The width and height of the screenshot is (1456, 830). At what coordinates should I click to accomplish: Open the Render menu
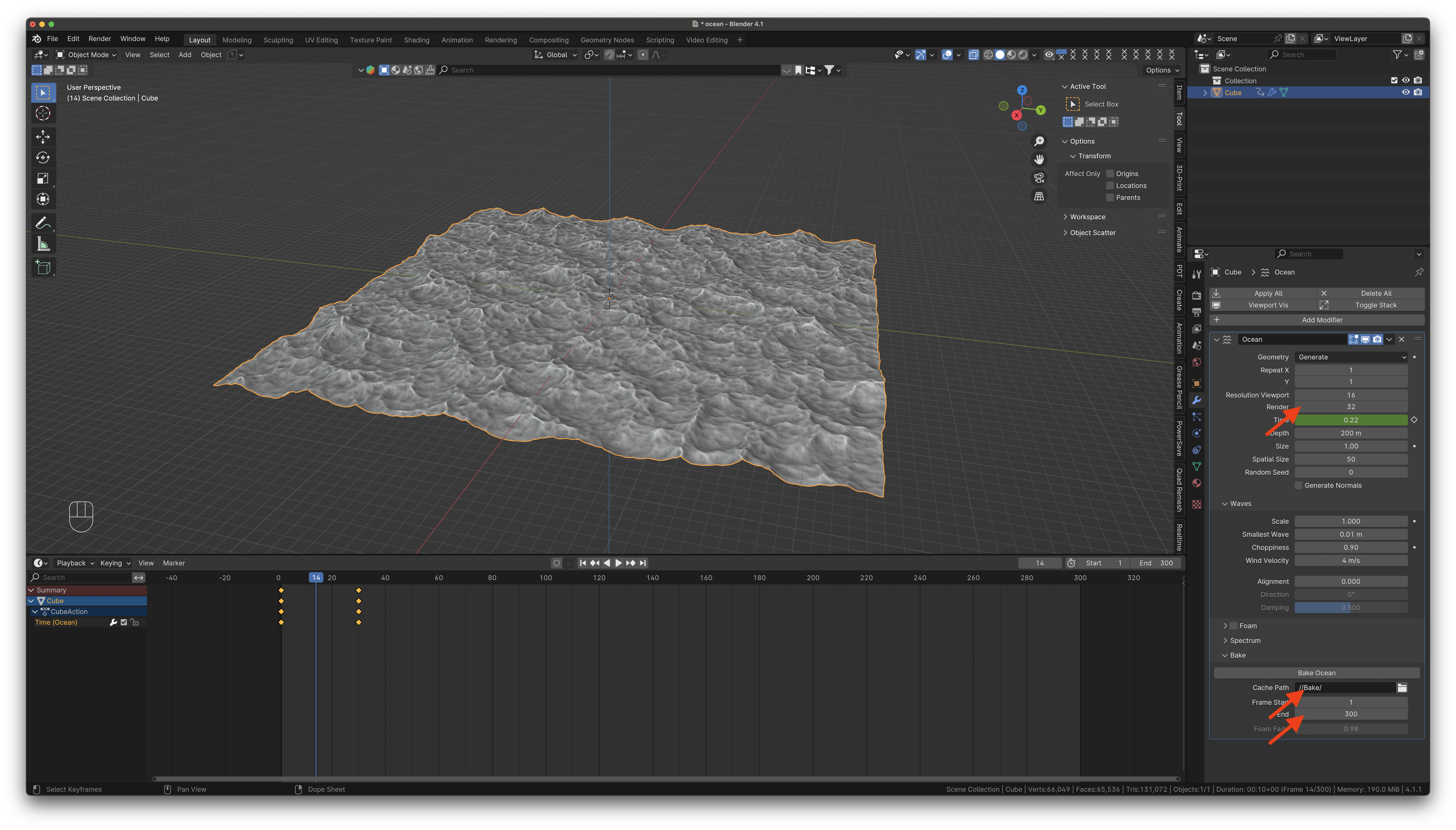(100, 39)
